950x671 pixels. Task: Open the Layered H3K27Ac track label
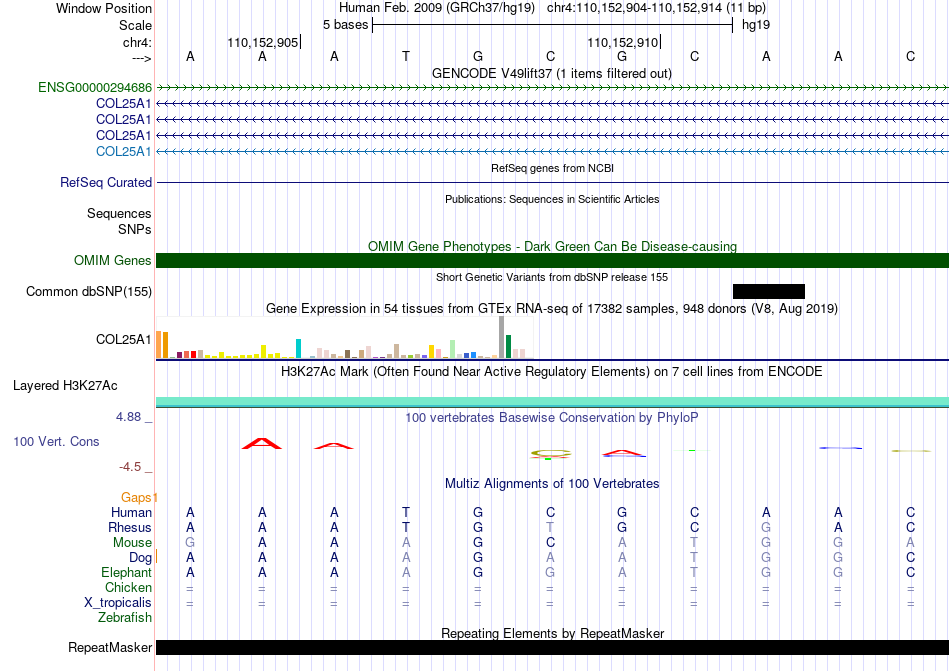pos(65,386)
